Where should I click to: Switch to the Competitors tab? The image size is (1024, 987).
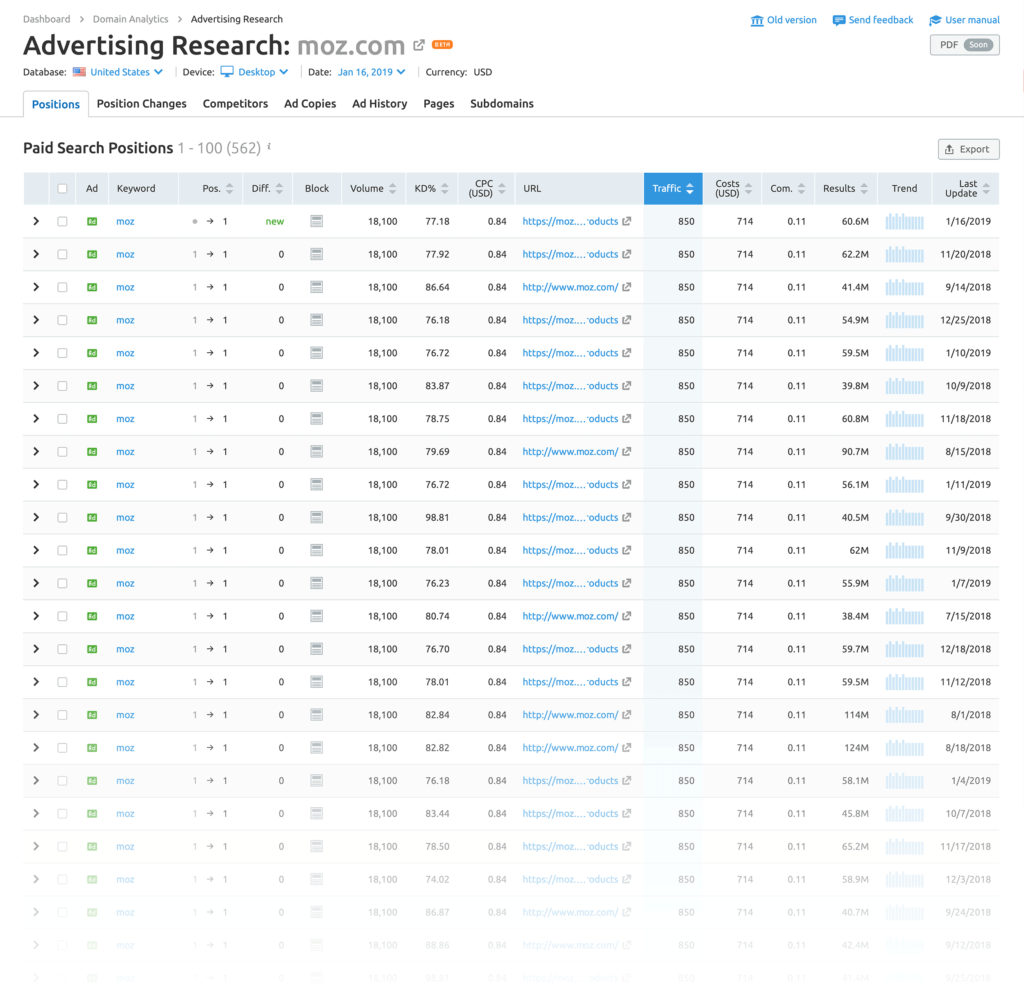[x=235, y=103]
